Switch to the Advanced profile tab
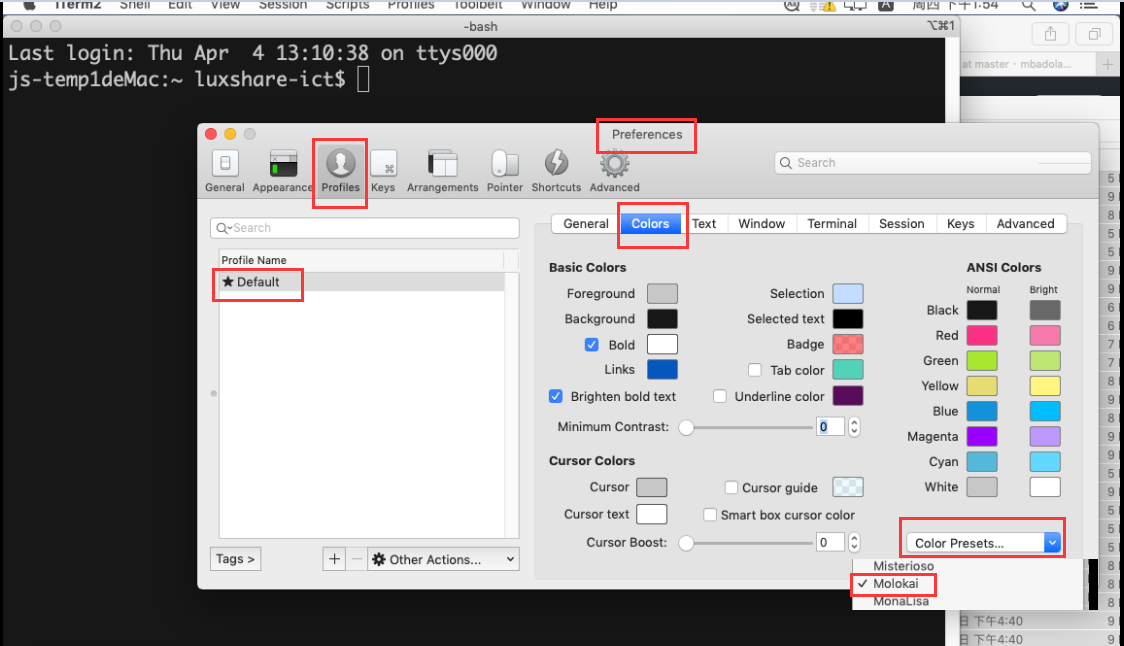Image resolution: width=1124 pixels, height=646 pixels. tap(1026, 224)
